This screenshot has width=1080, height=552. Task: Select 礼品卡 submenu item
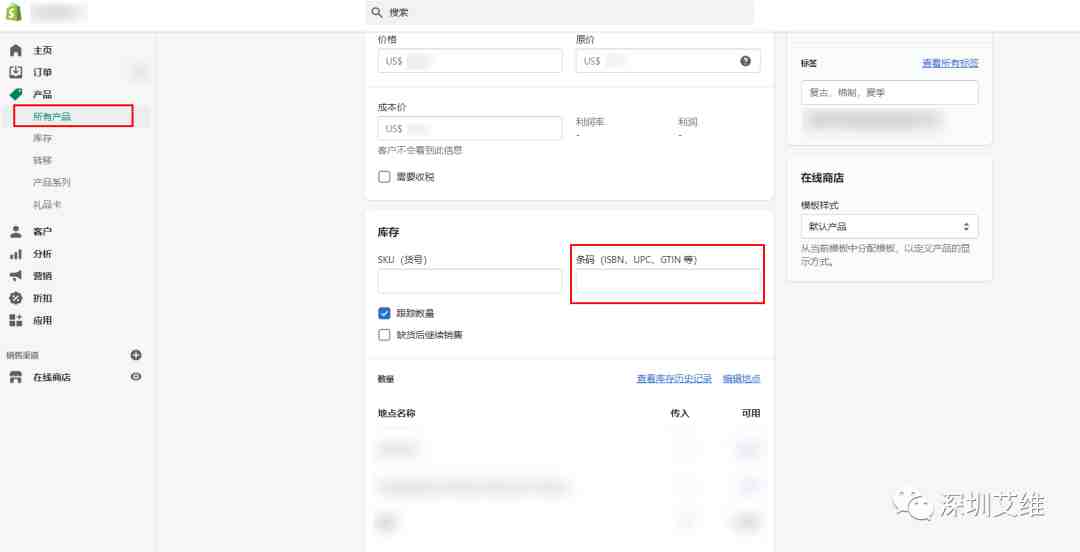48,205
